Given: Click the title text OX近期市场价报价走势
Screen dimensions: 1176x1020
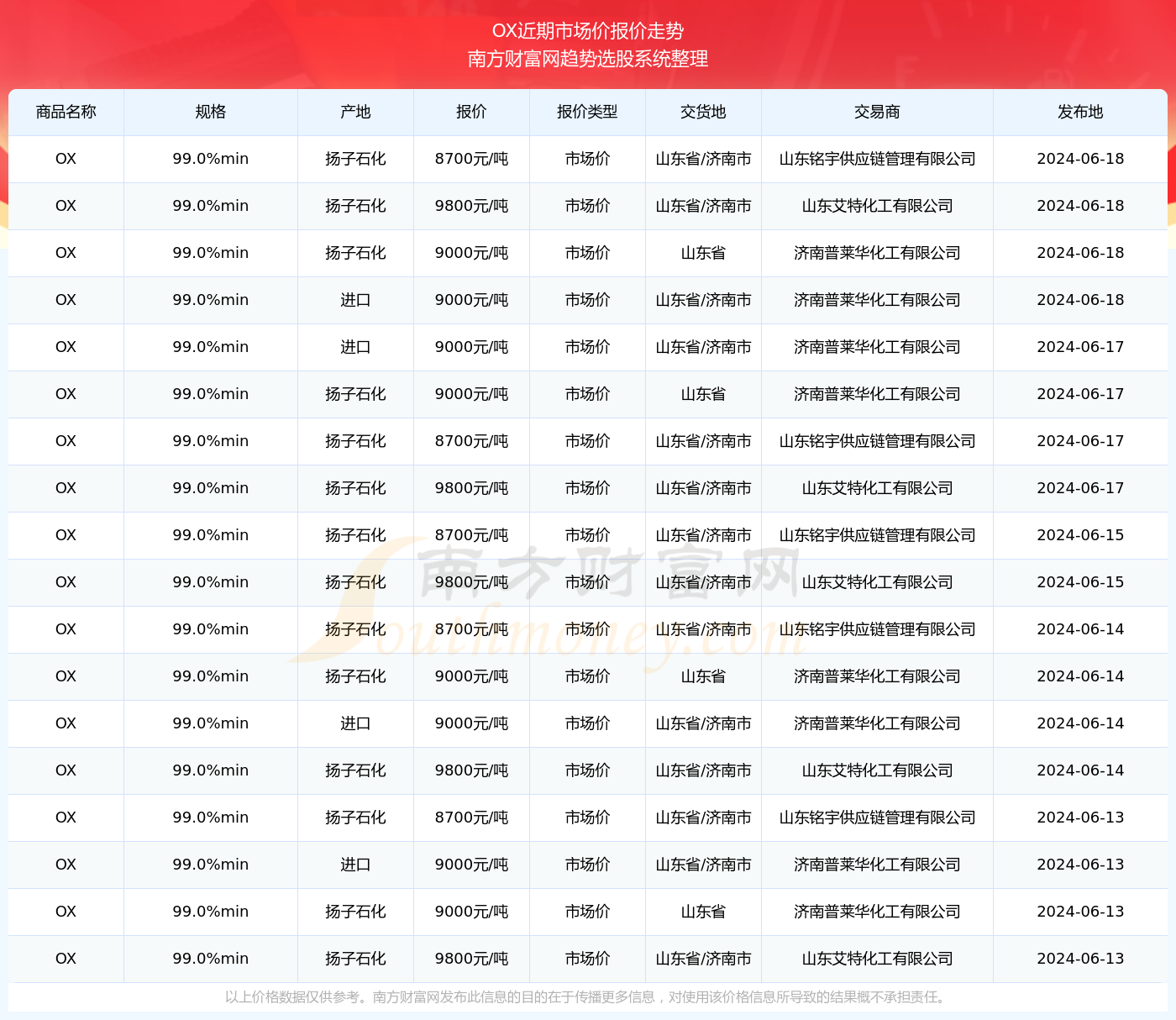Looking at the screenshot, I should 588,31.
